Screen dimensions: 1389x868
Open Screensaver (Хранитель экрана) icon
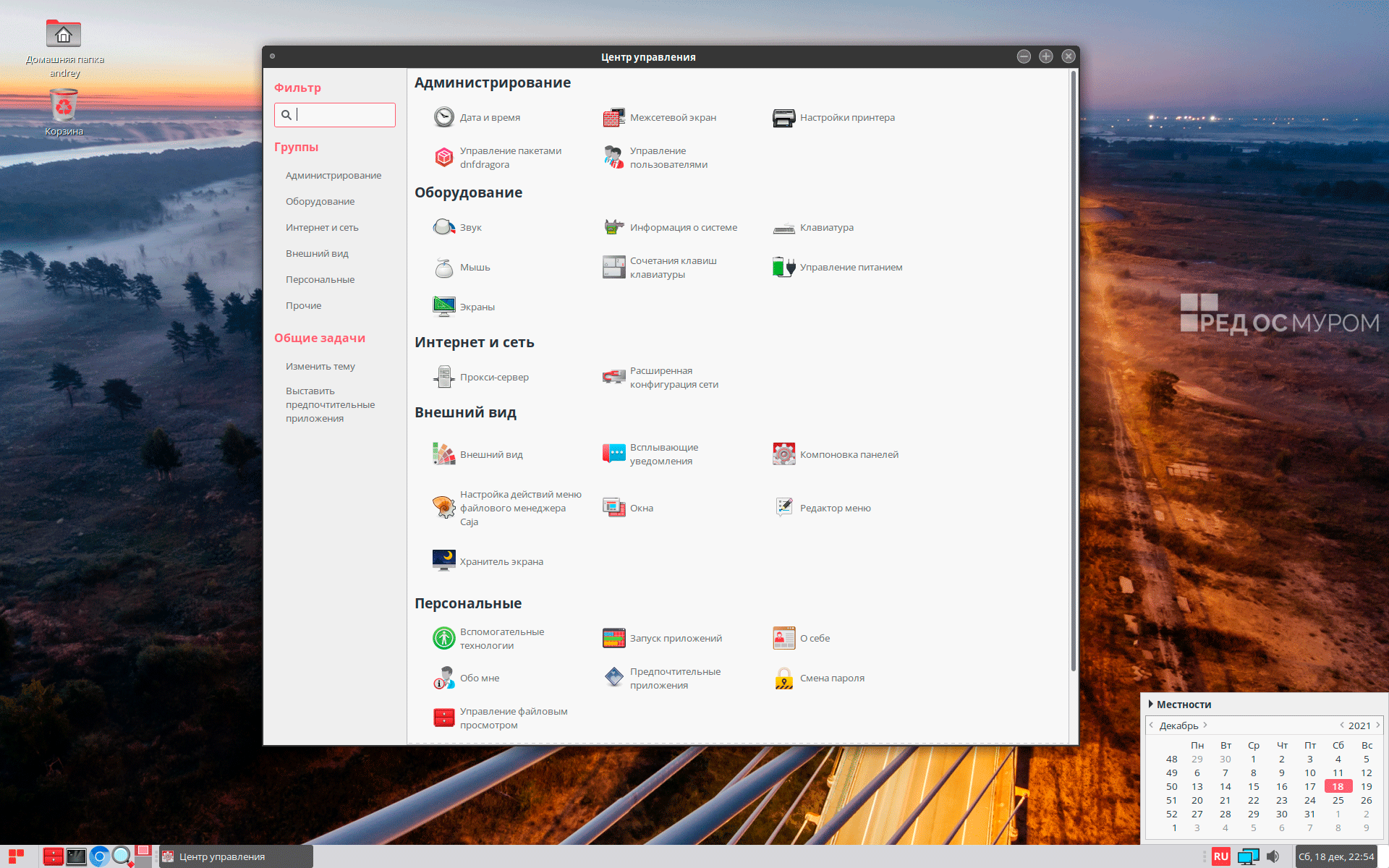pyautogui.click(x=443, y=561)
